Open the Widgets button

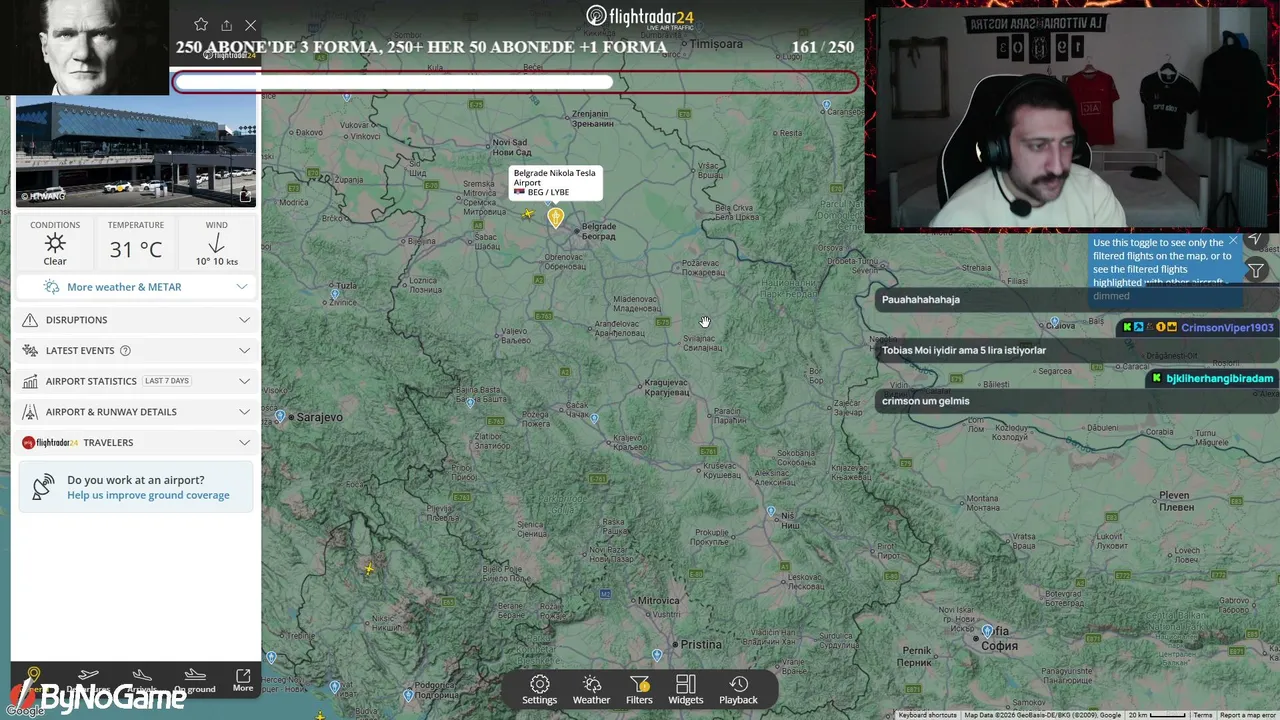[685, 690]
